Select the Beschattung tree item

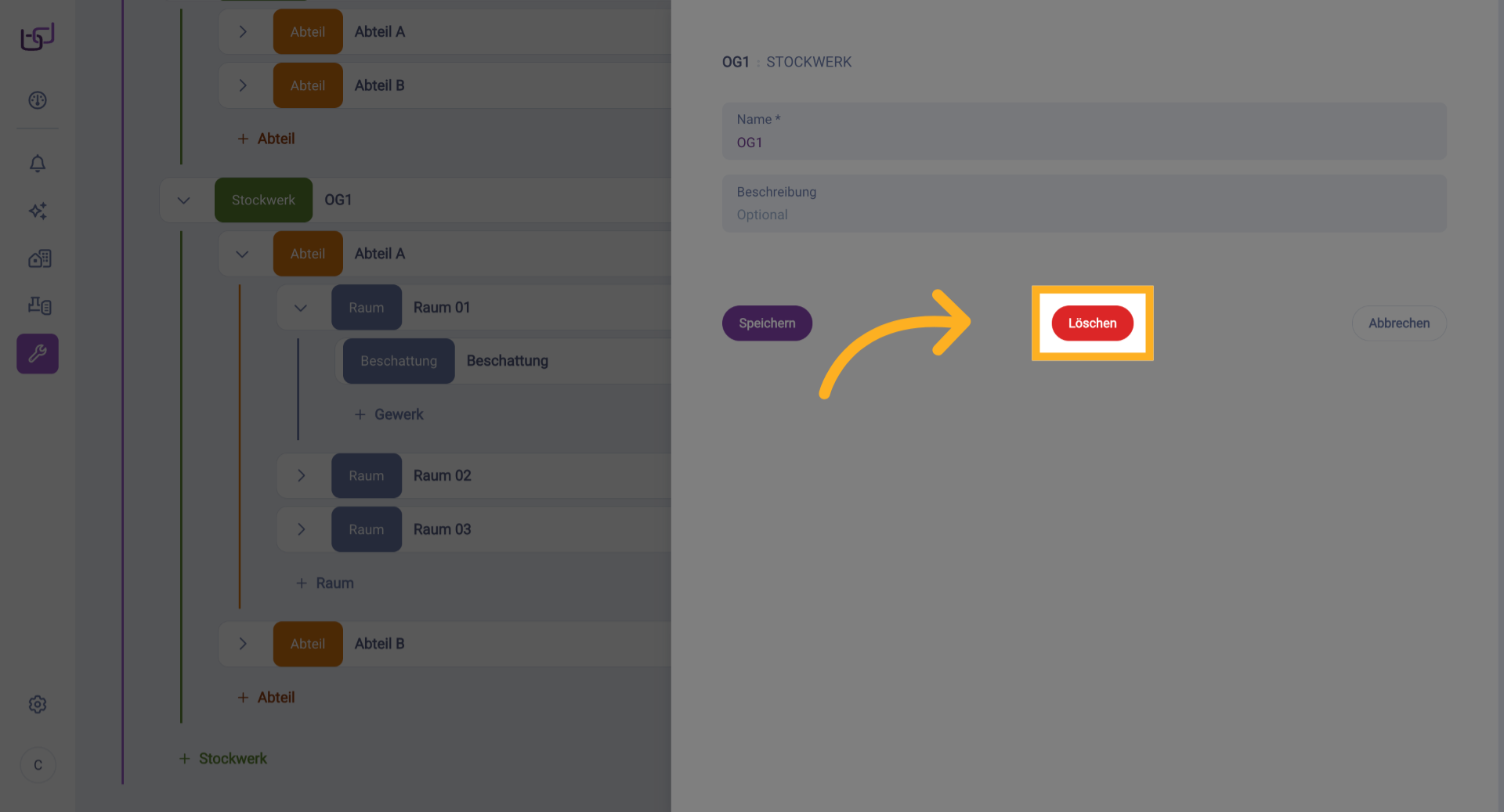[x=507, y=361]
